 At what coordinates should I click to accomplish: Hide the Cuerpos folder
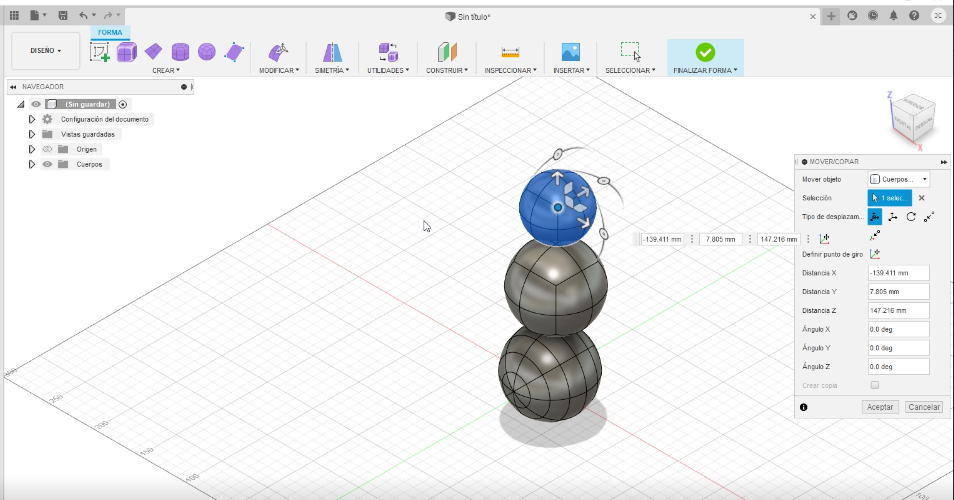click(47, 164)
